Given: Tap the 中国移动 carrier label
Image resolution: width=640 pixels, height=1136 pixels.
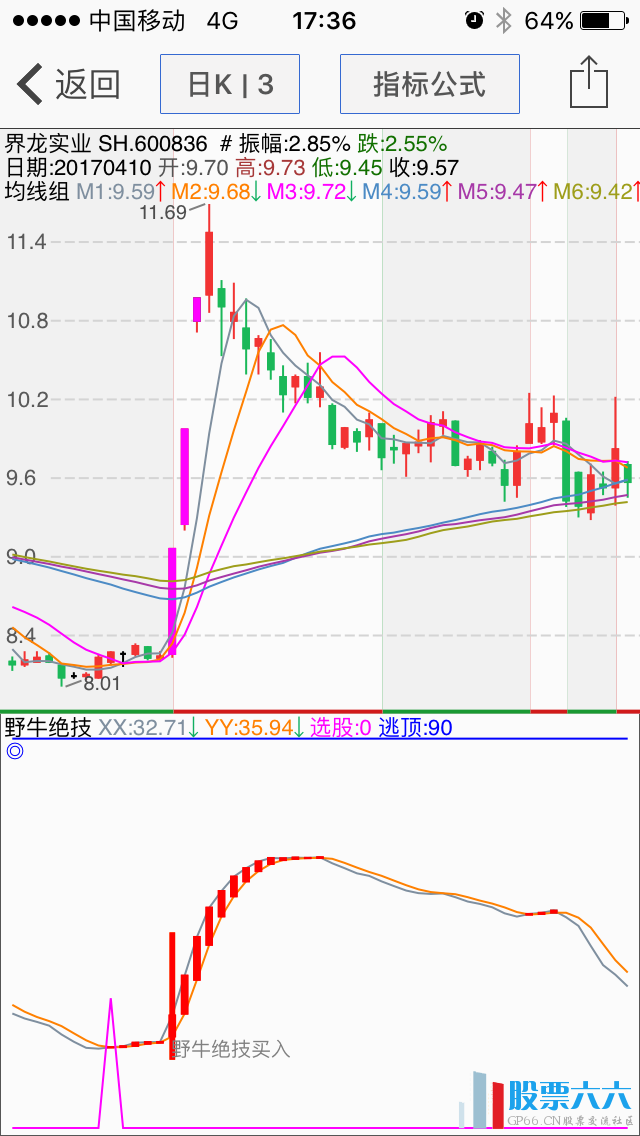Looking at the screenshot, I should pyautogui.click(x=137, y=21).
